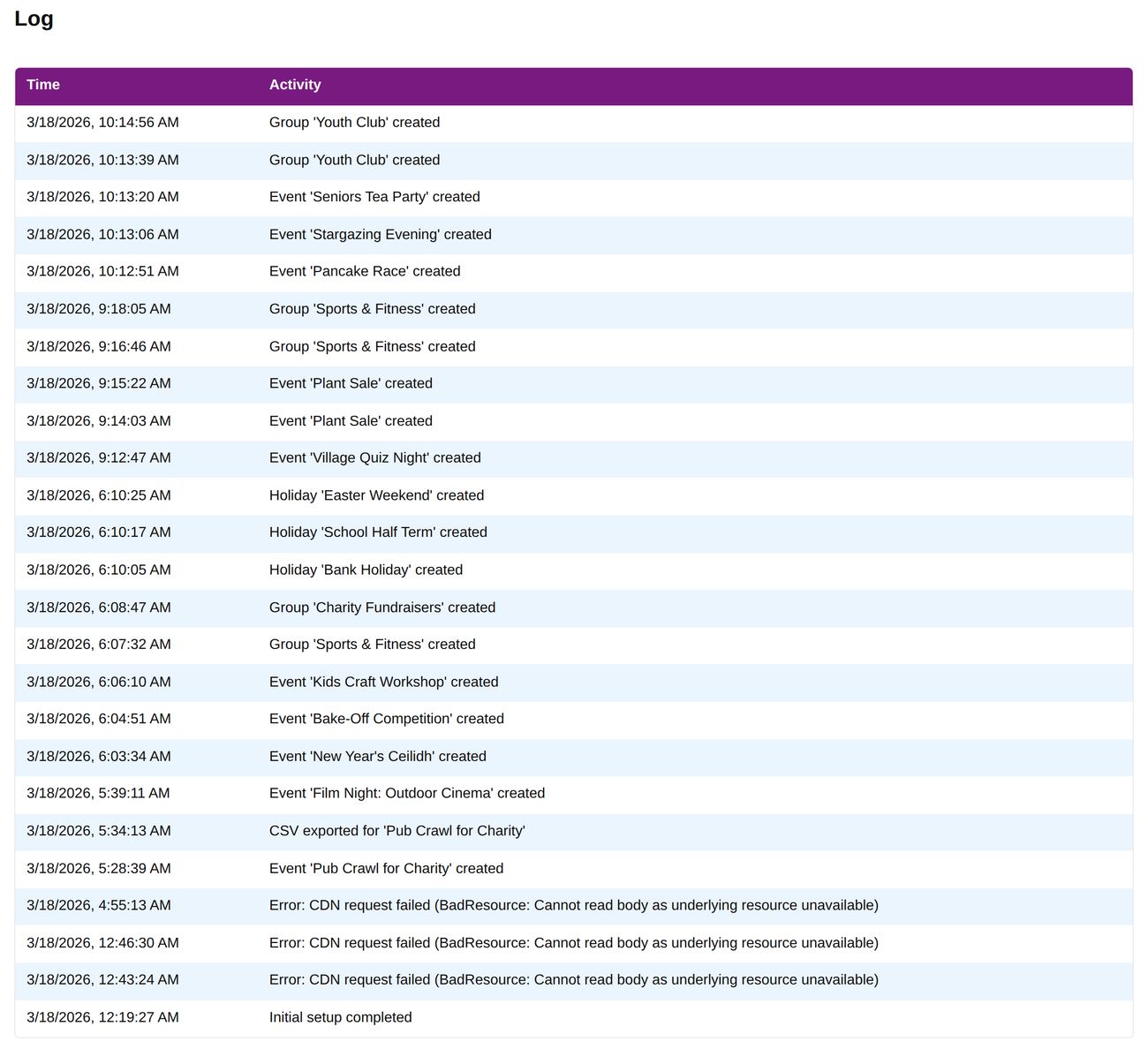This screenshot has height=1049, width=1148.
Task: Click the Activity column header
Action: click(295, 84)
